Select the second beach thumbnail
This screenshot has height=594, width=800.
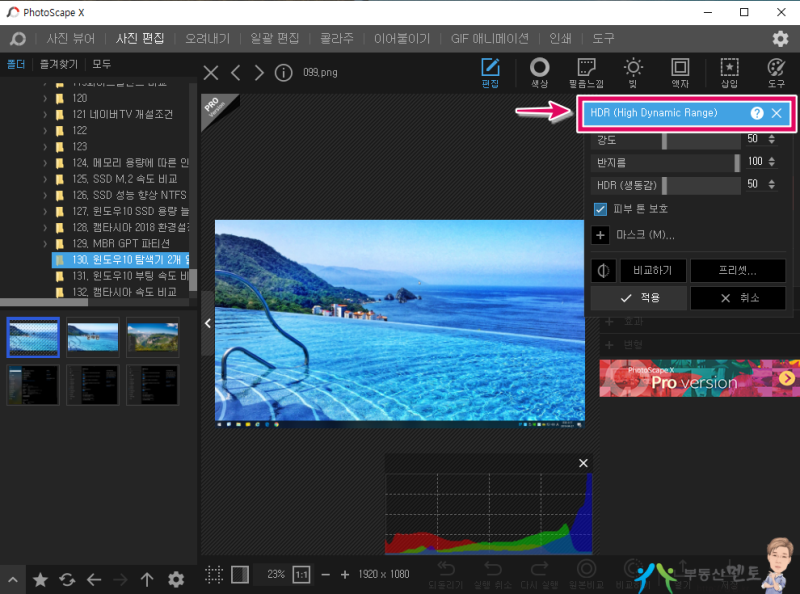(93, 337)
